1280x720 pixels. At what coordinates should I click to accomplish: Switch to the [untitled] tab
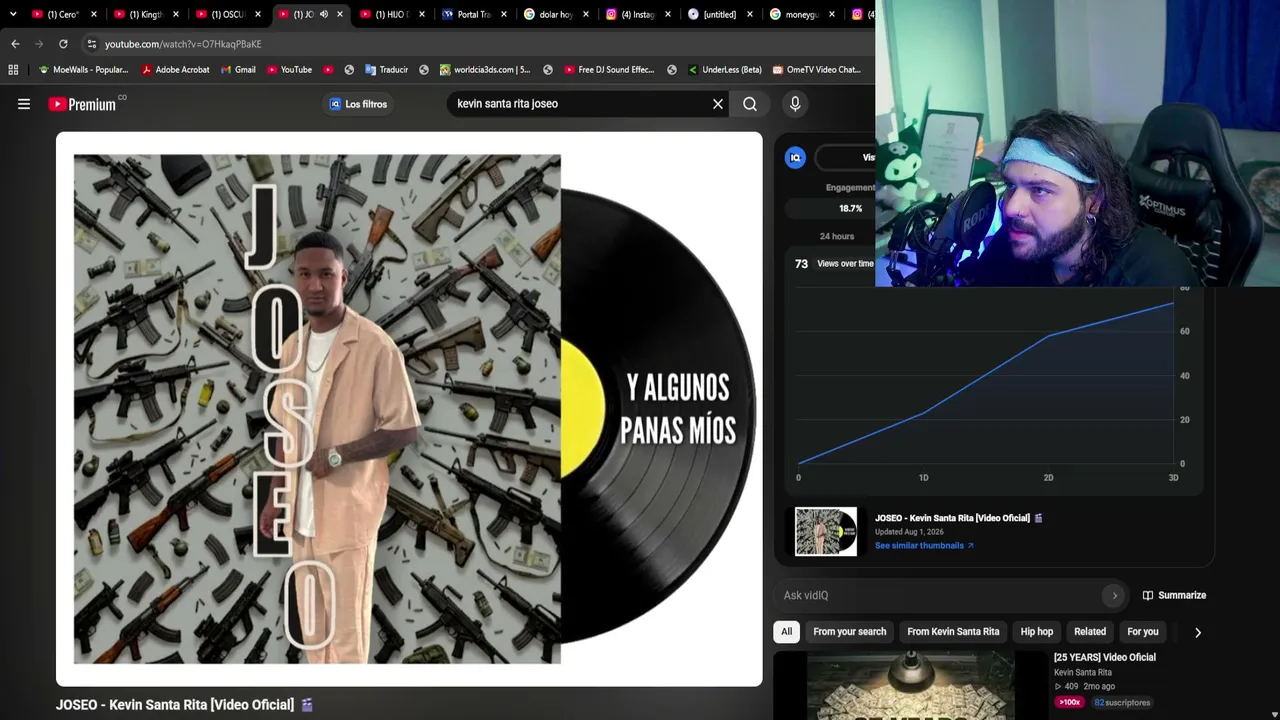click(721, 14)
